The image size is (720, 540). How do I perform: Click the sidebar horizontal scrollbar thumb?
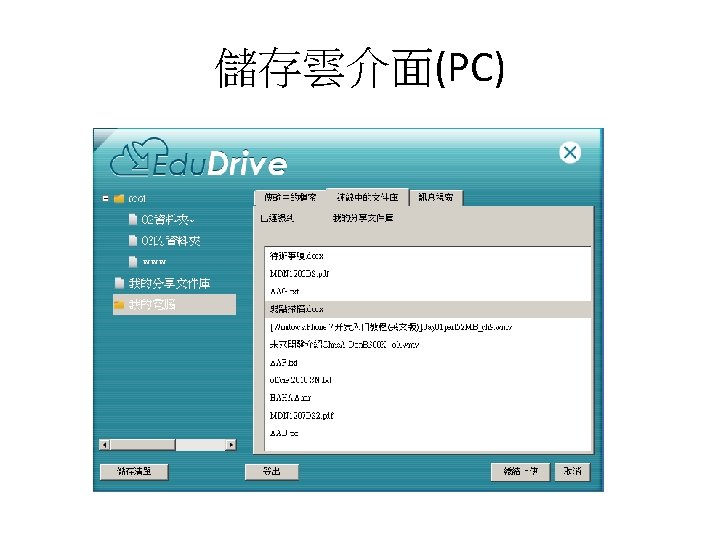[142, 444]
